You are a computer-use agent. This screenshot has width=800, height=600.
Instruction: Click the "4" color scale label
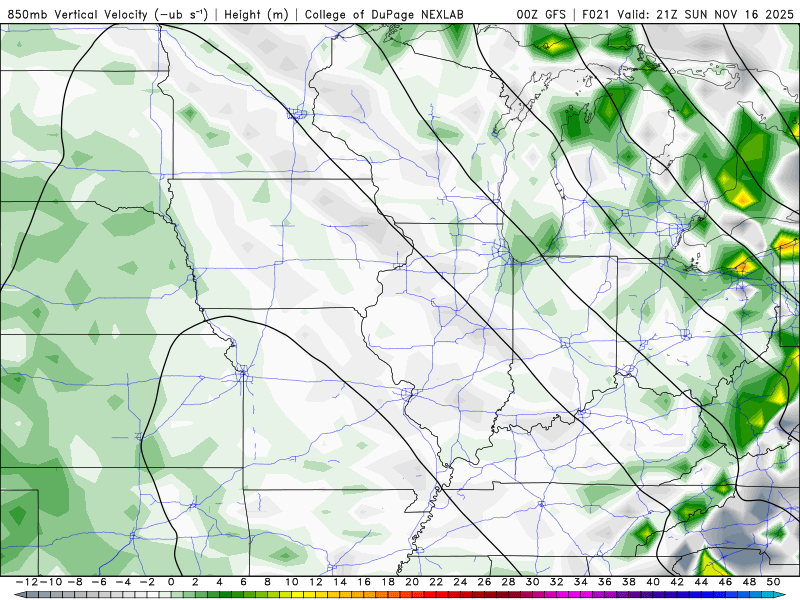point(219,582)
